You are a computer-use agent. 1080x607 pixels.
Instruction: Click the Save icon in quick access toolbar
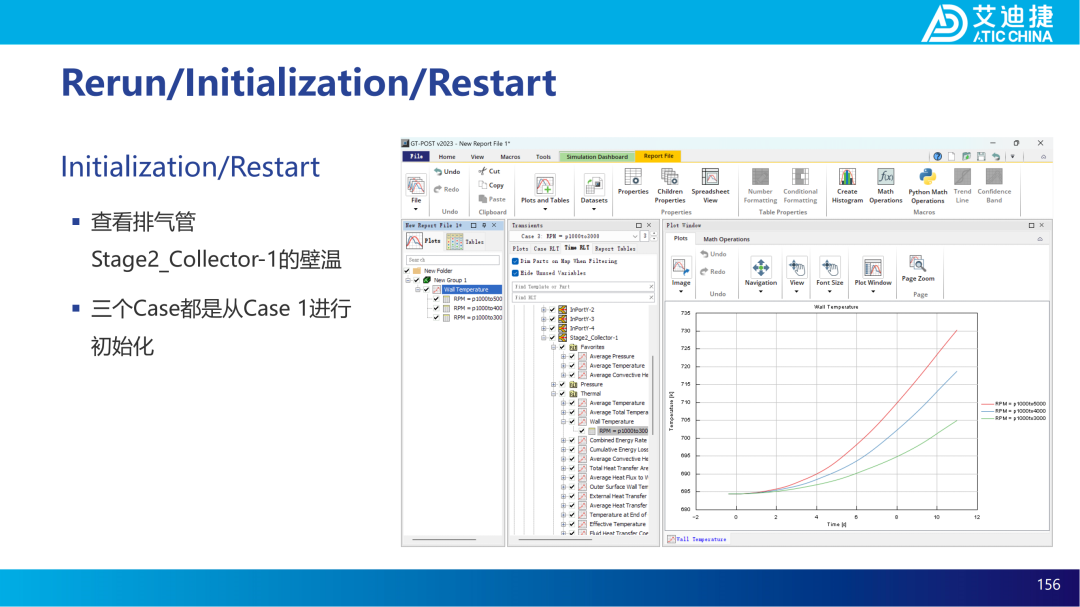pyautogui.click(x=981, y=157)
